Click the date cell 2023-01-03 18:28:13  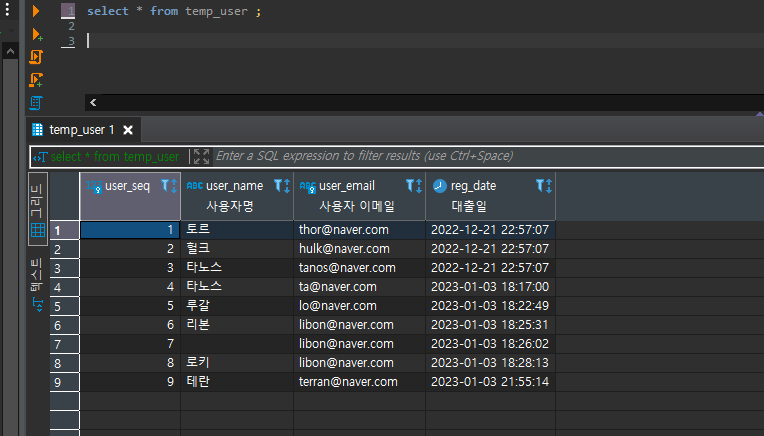click(490, 362)
